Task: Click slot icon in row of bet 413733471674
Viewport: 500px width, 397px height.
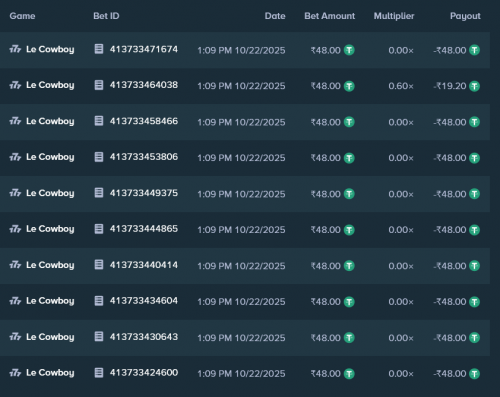Action: [15, 49]
